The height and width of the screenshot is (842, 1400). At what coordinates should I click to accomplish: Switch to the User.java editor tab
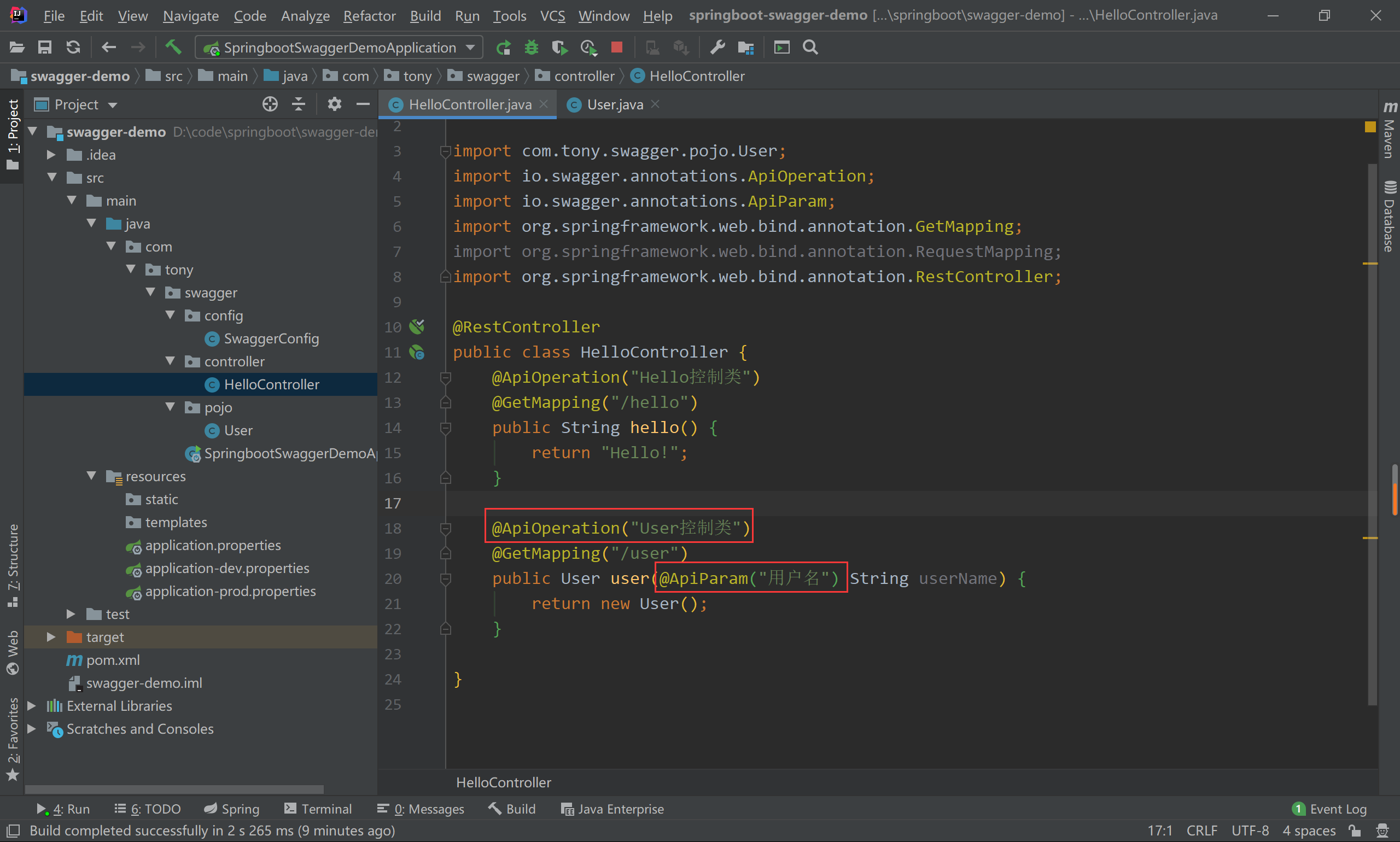(x=615, y=104)
